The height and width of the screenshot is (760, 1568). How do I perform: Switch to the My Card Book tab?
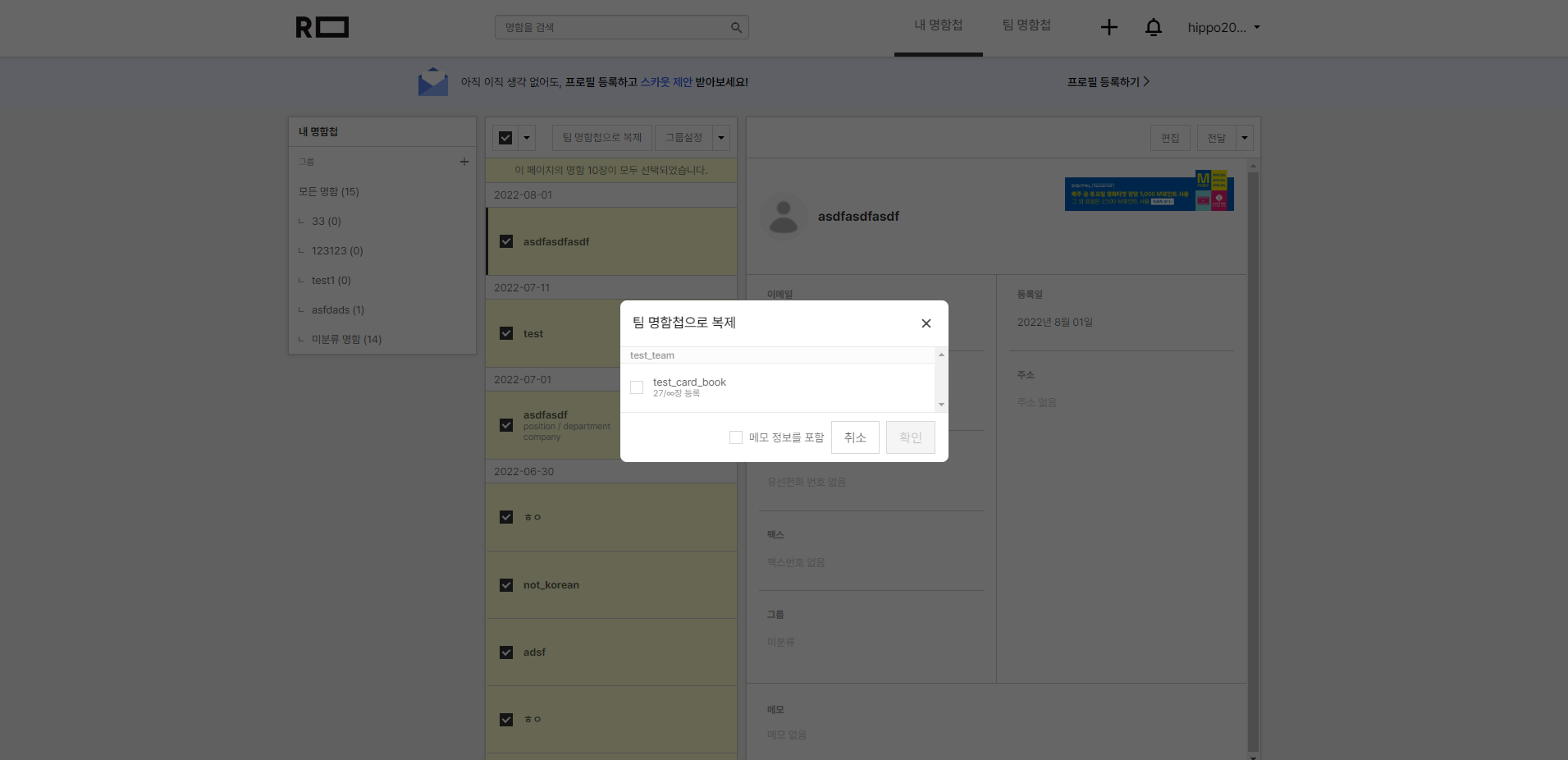click(x=939, y=25)
